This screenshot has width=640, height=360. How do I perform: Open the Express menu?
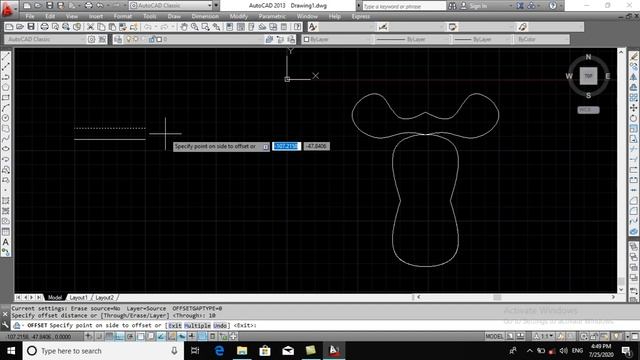(x=360, y=16)
